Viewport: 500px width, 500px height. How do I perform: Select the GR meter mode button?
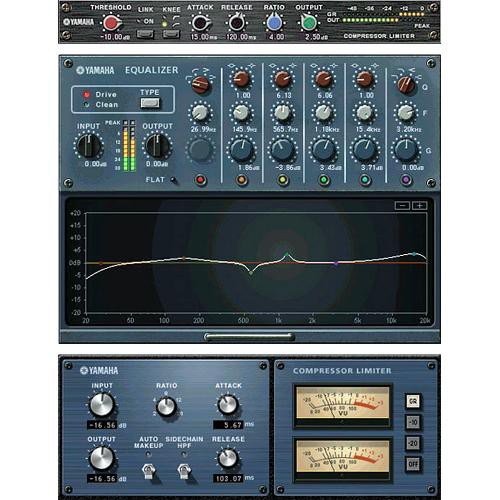pos(413,401)
